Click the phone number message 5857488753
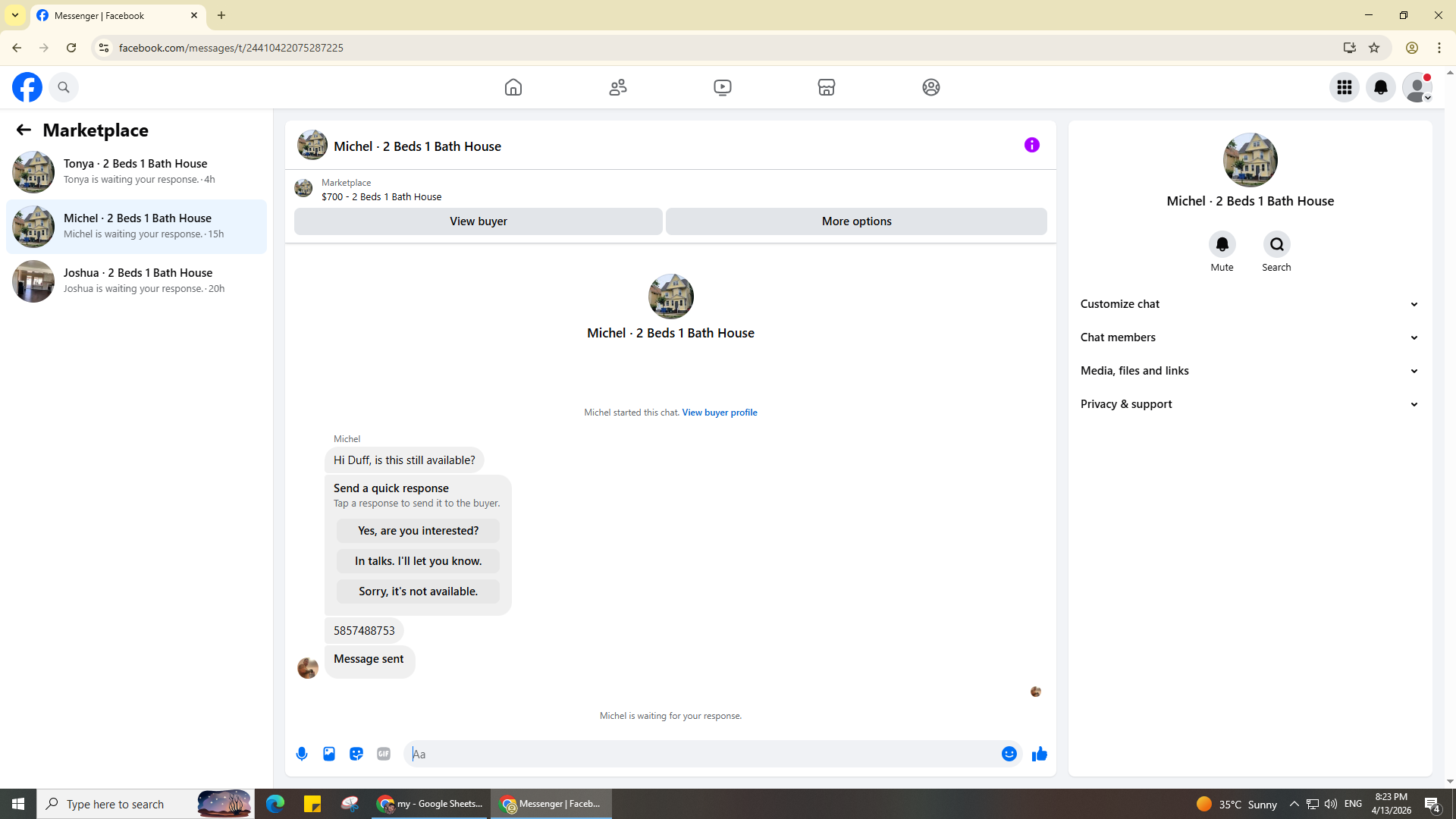Viewport: 1456px width, 819px height. 364,631
